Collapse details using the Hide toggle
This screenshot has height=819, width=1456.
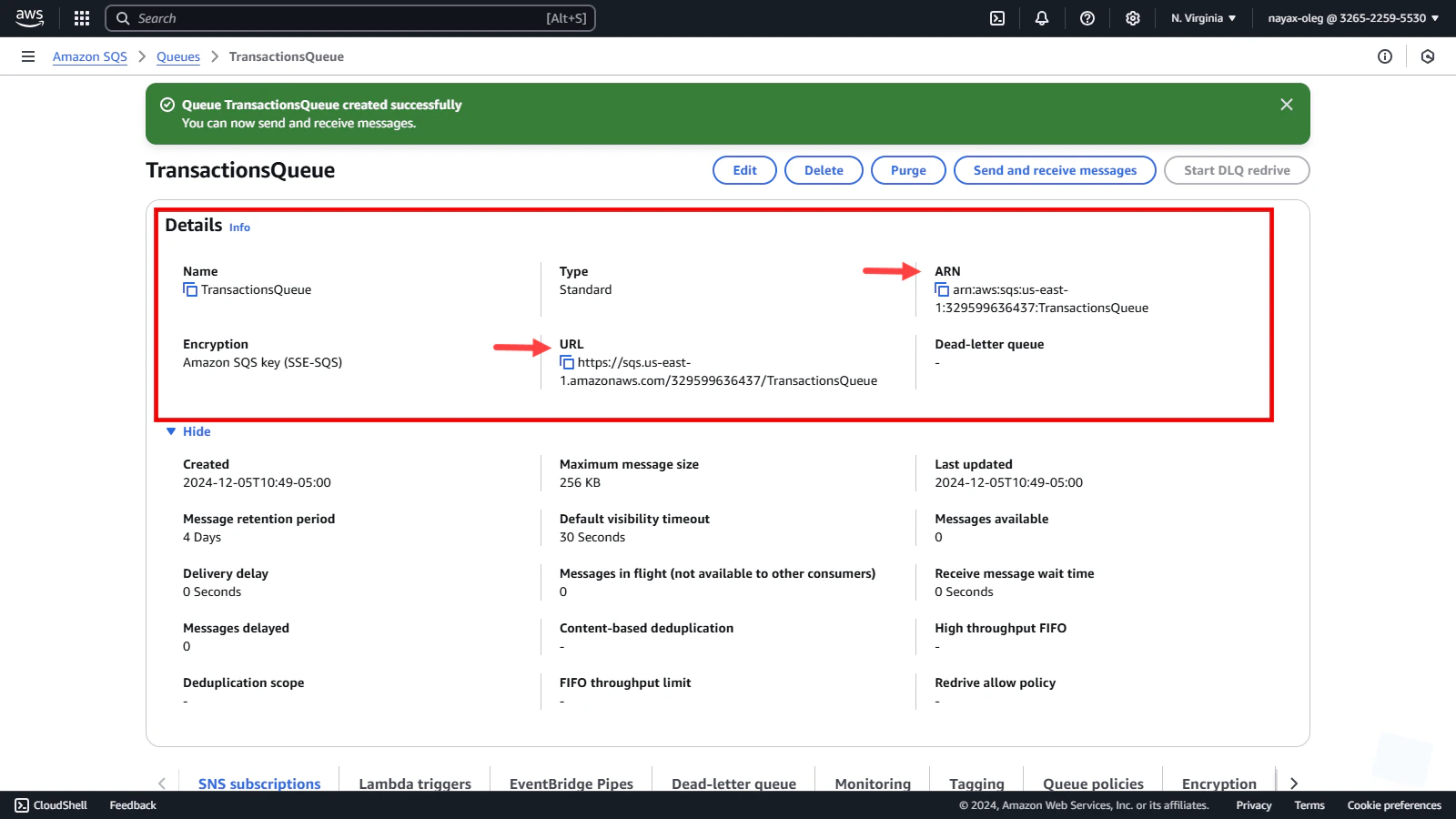pos(188,431)
